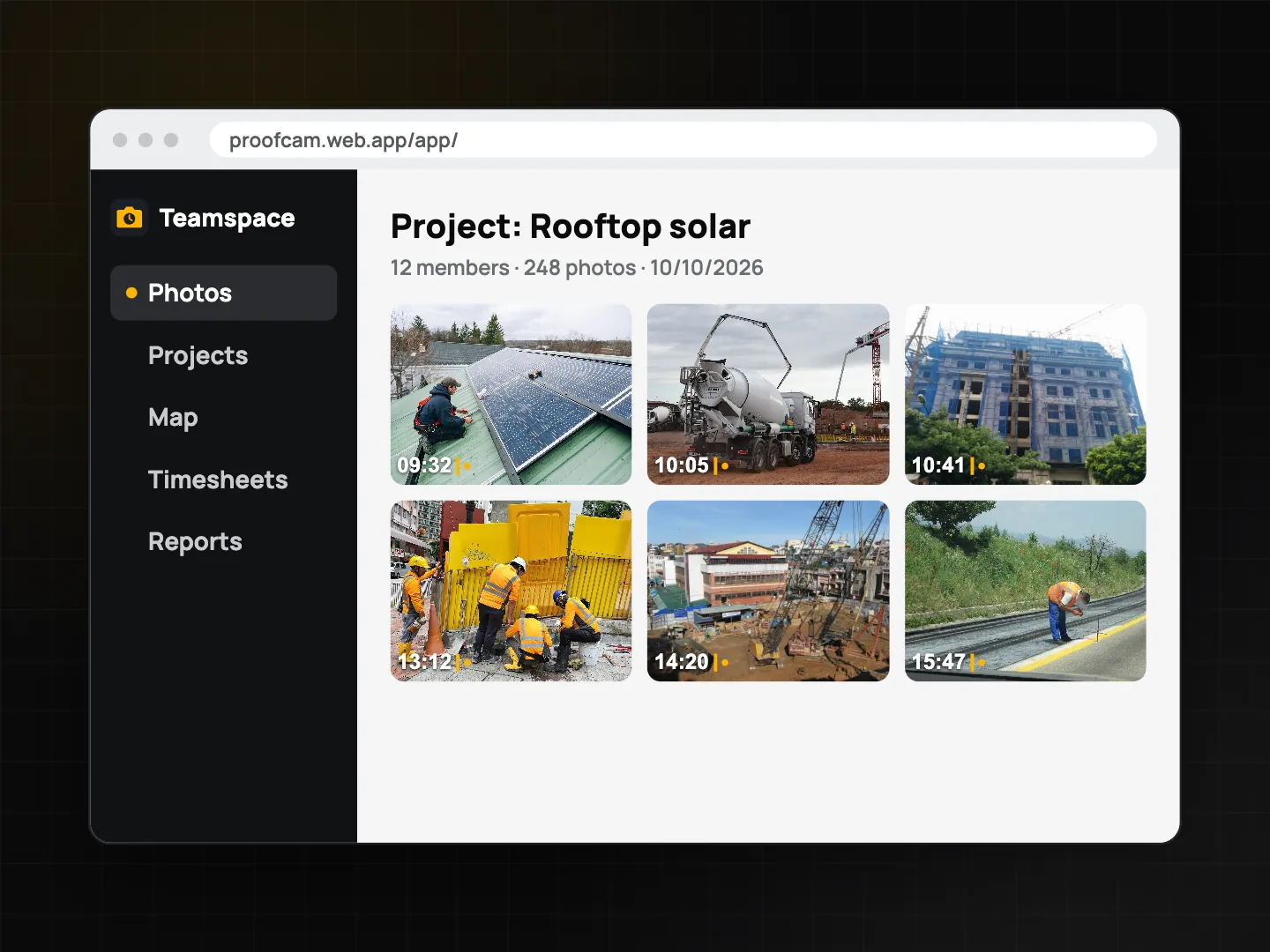Open the Photos section in sidebar
Image resolution: width=1270 pixels, height=952 pixels.
223,293
